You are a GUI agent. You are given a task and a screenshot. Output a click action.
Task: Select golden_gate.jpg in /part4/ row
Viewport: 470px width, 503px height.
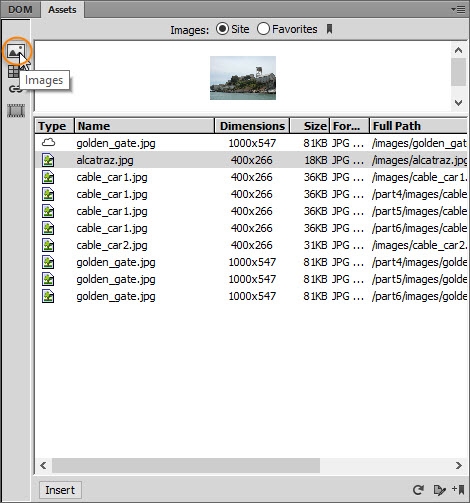tap(116, 262)
